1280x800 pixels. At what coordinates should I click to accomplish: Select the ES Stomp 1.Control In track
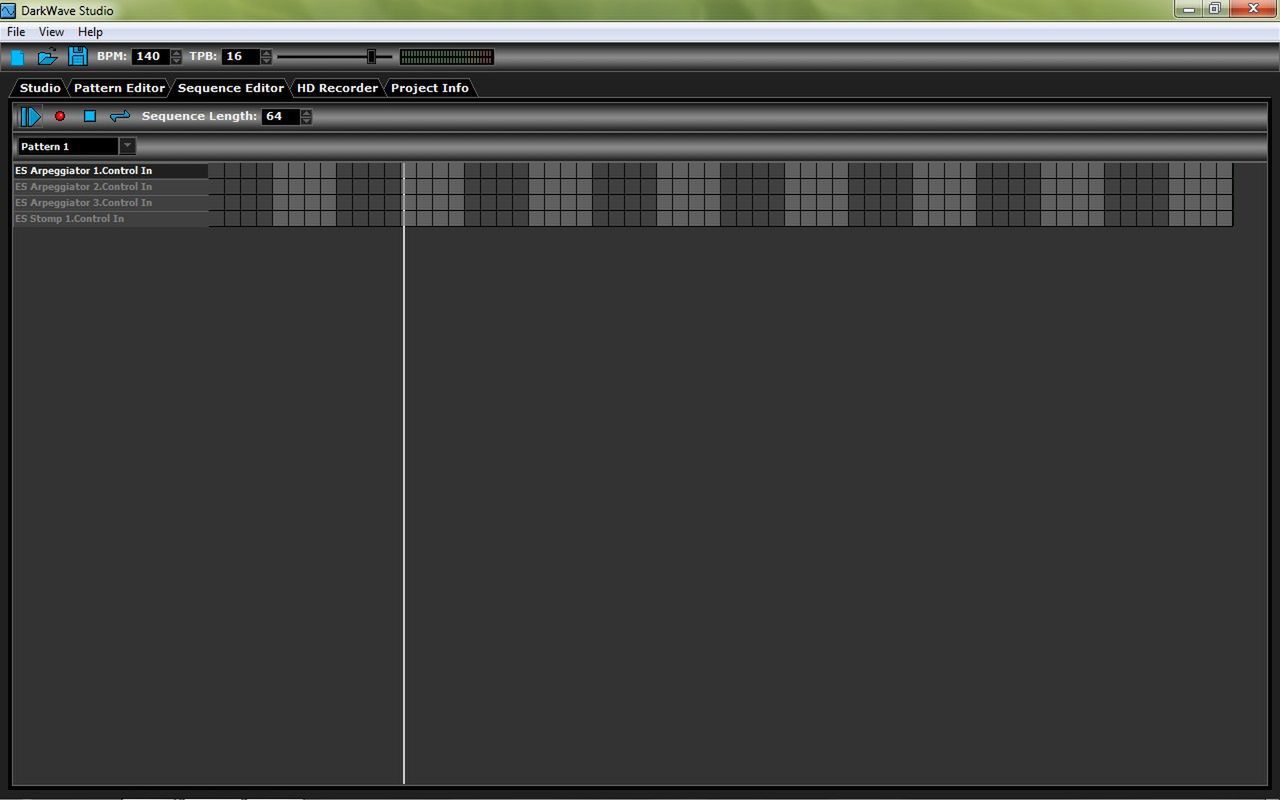pyautogui.click(x=111, y=219)
